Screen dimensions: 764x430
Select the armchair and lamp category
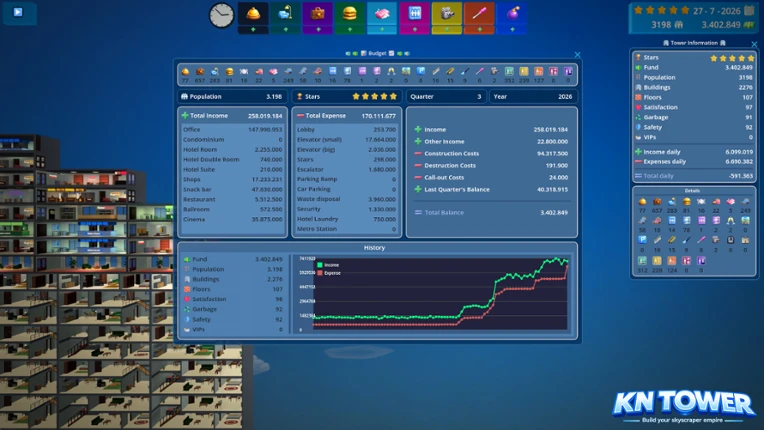click(286, 14)
